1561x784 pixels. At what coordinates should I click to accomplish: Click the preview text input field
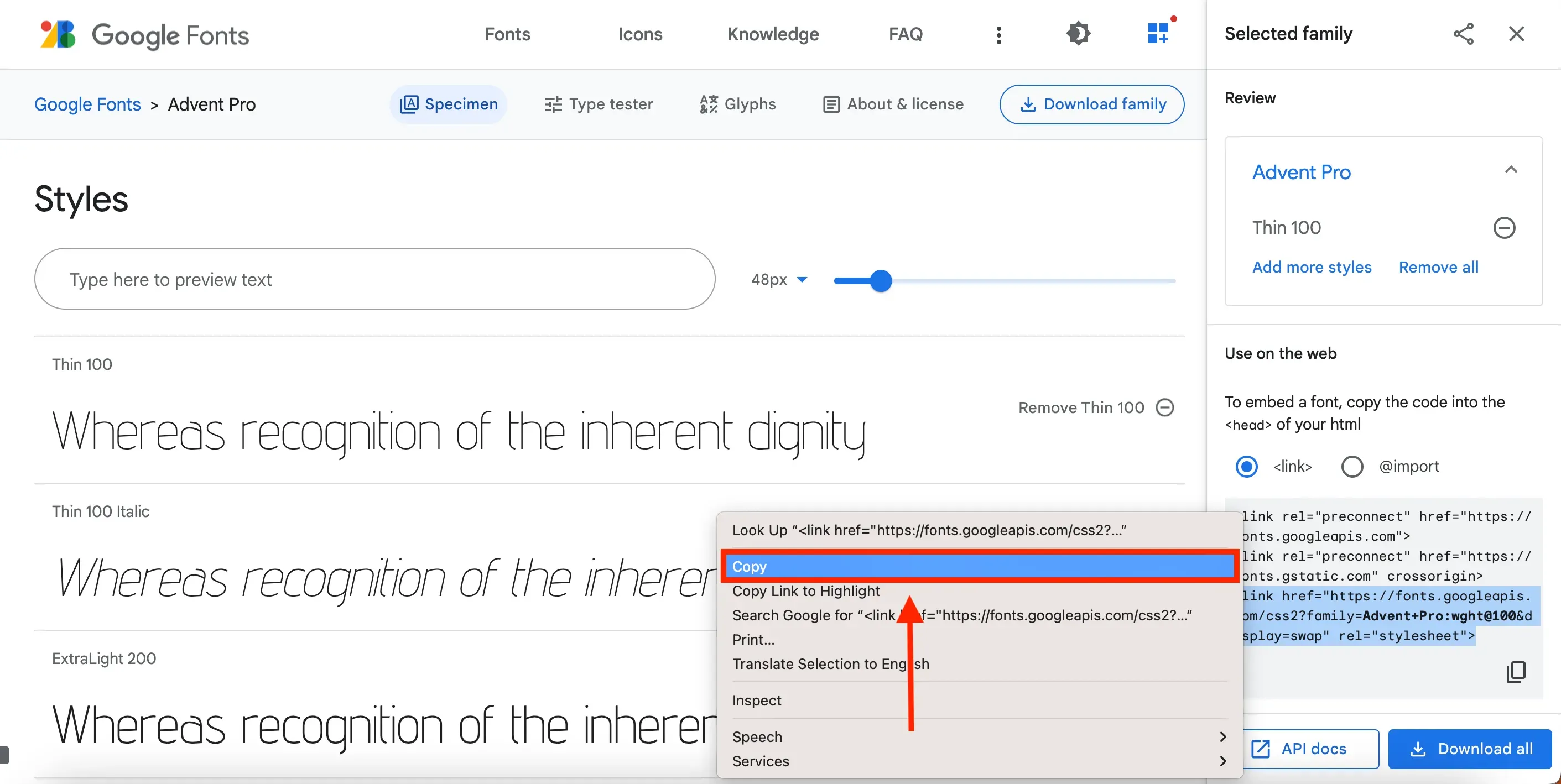(374, 279)
